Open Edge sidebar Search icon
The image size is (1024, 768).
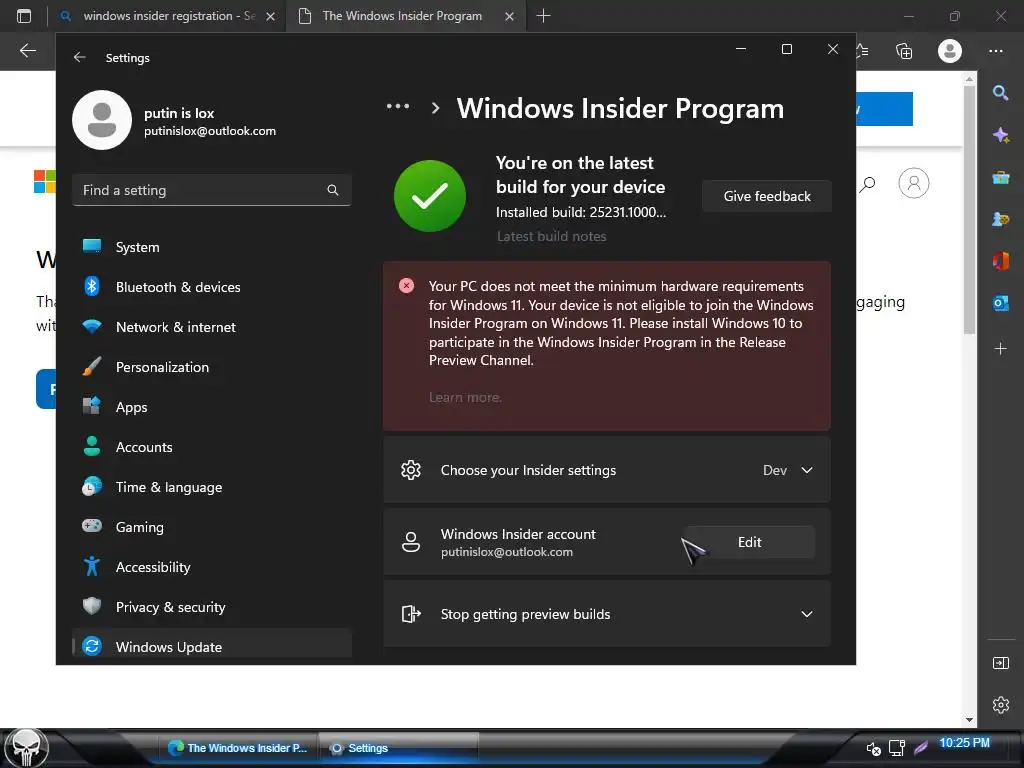coord(1000,93)
